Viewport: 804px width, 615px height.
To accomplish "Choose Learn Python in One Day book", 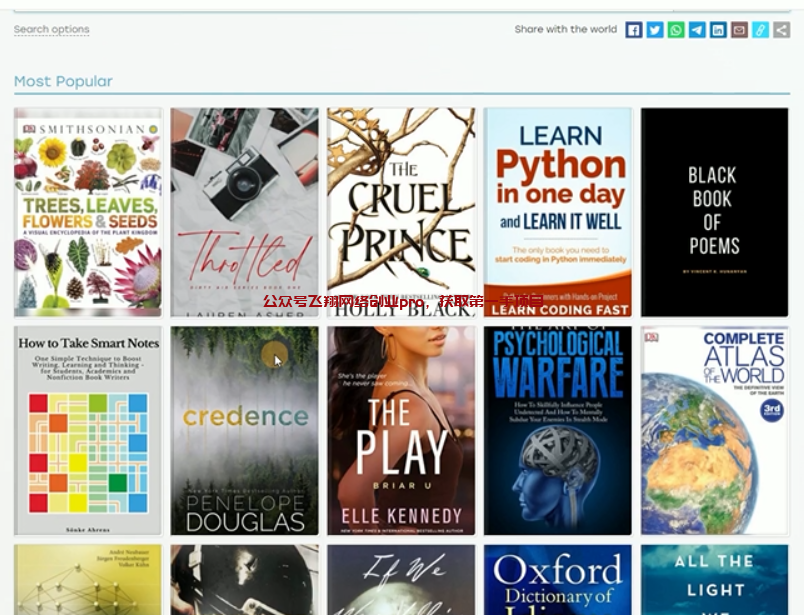I will click(558, 212).
